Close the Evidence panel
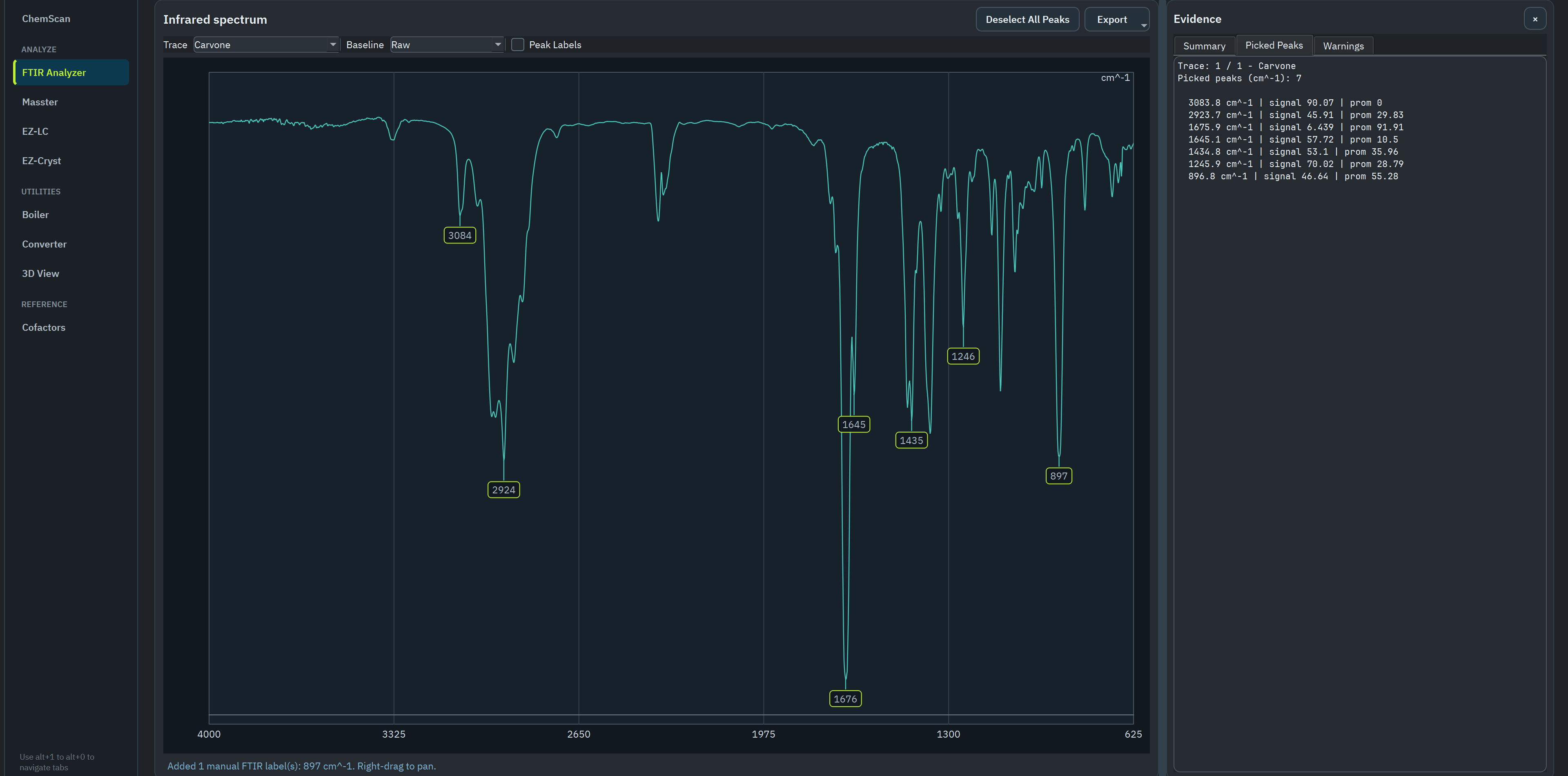Viewport: 1568px width, 776px height. (1535, 19)
